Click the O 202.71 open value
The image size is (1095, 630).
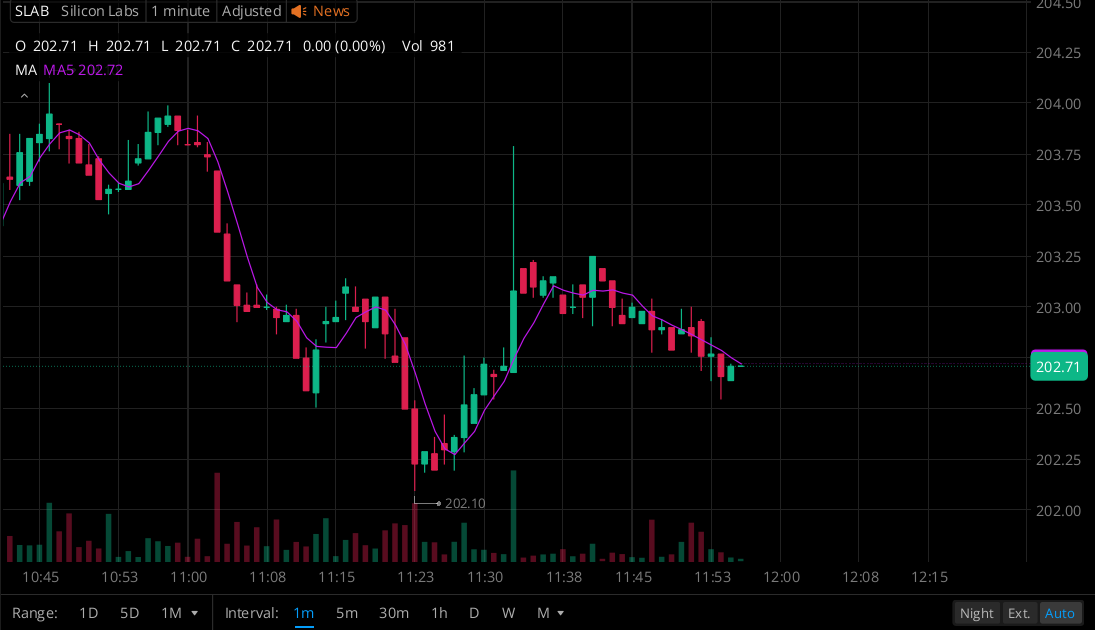(x=46, y=46)
